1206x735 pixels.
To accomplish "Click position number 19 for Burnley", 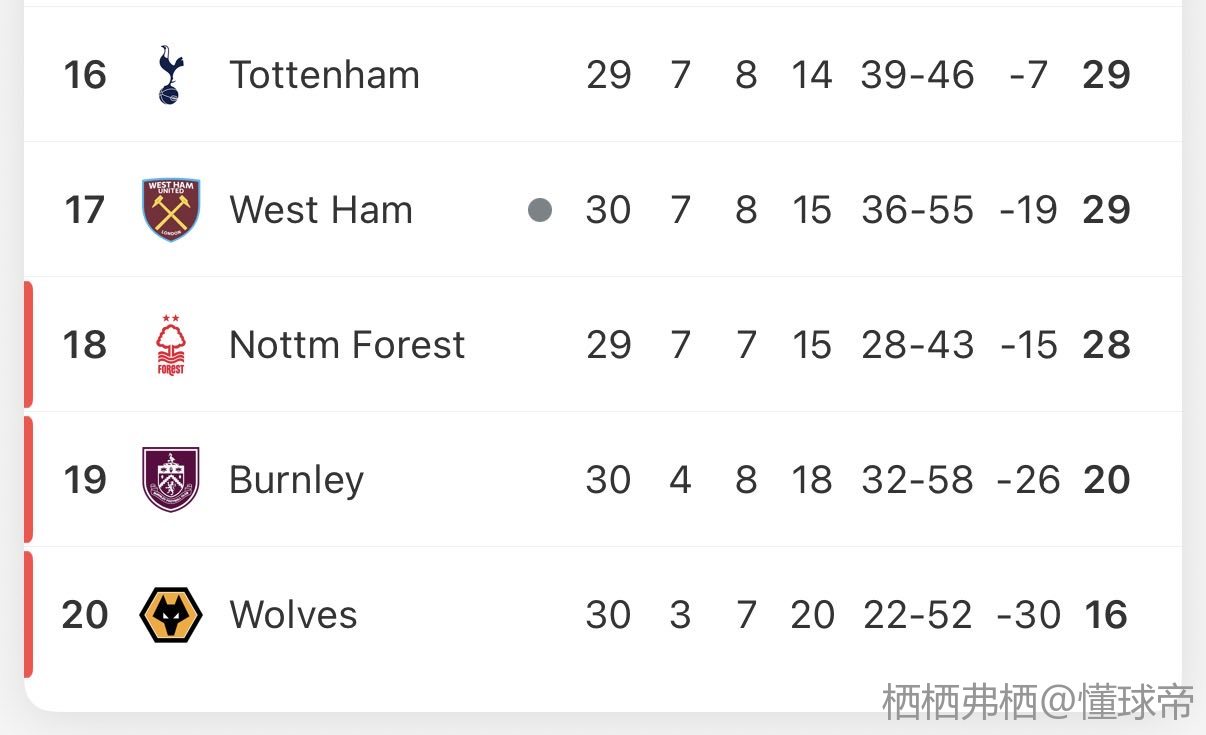I will [x=85, y=480].
